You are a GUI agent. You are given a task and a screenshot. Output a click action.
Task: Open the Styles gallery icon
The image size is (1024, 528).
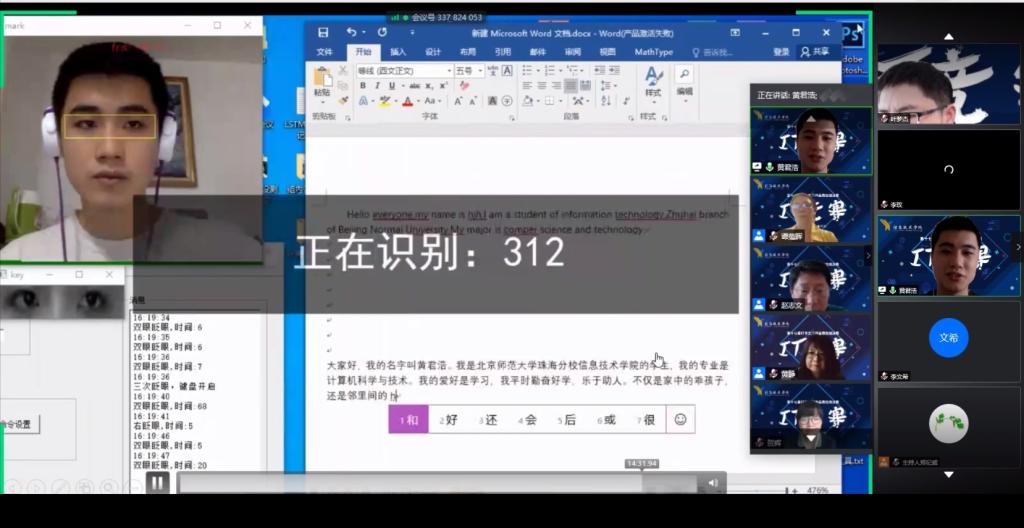[x=653, y=79]
